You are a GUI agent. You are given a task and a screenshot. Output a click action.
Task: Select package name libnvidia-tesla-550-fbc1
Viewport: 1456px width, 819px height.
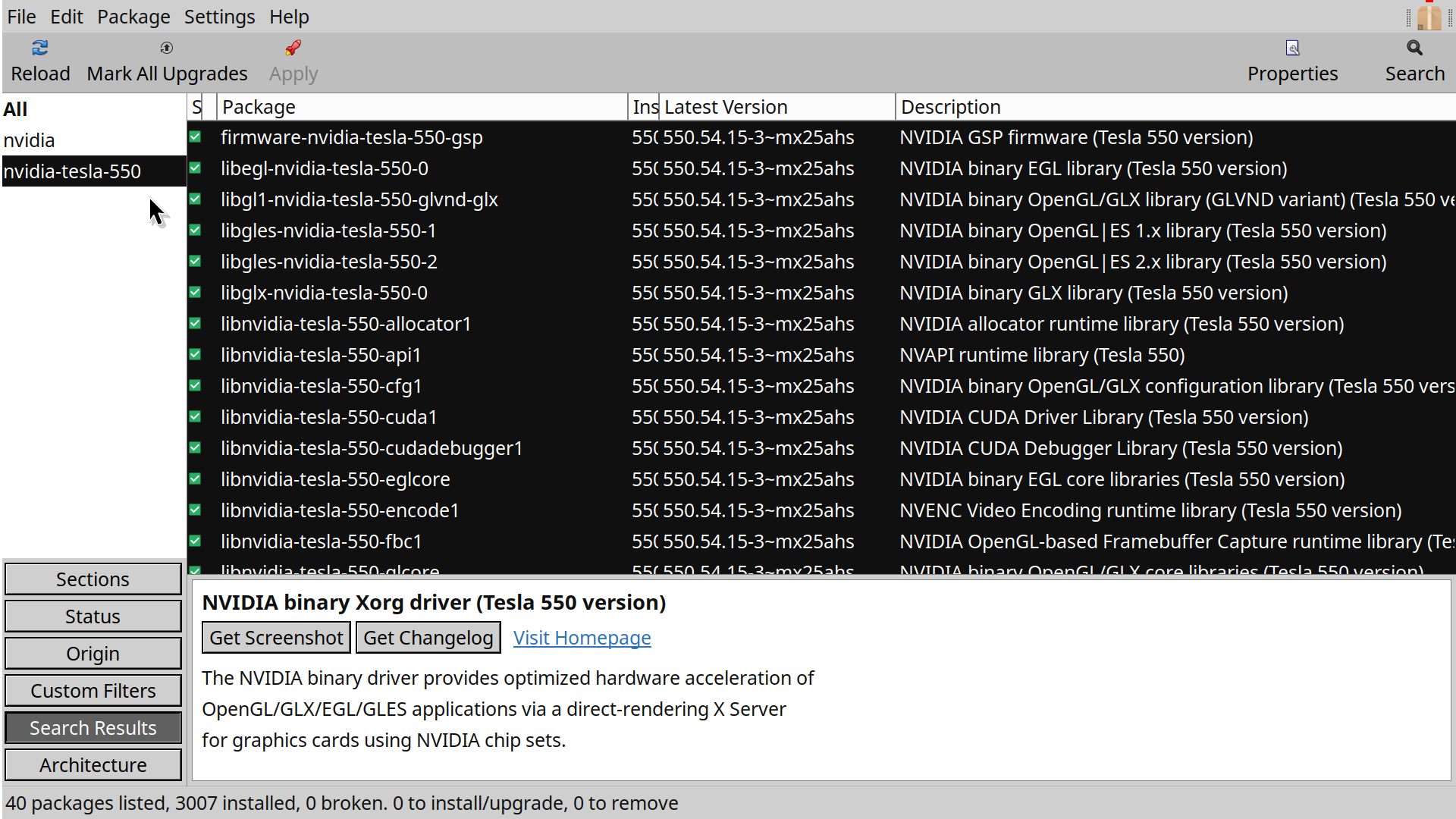pyautogui.click(x=322, y=541)
